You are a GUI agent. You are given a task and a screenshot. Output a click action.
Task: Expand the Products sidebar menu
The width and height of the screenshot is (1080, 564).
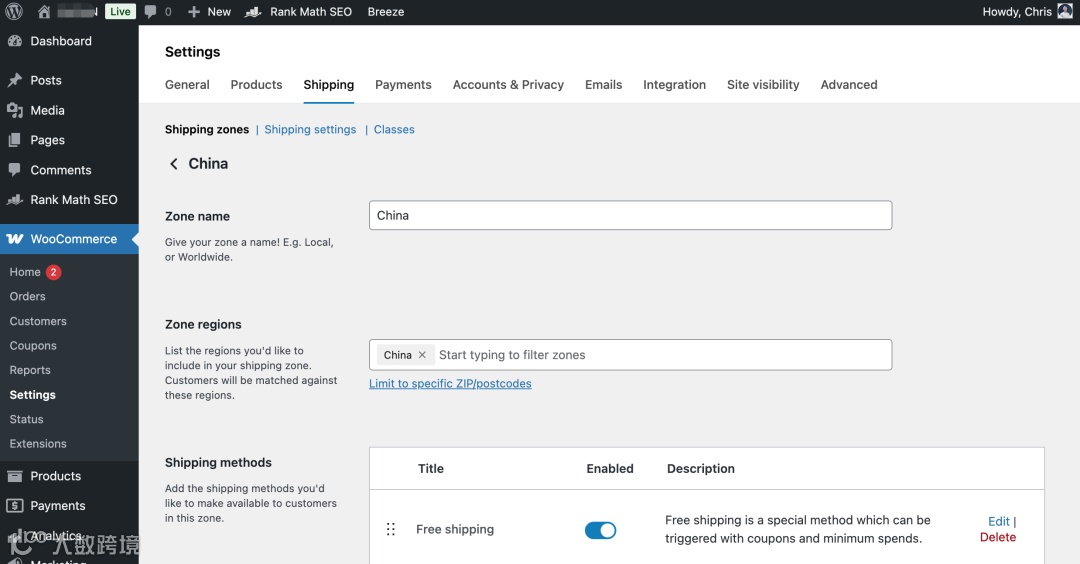(55, 476)
